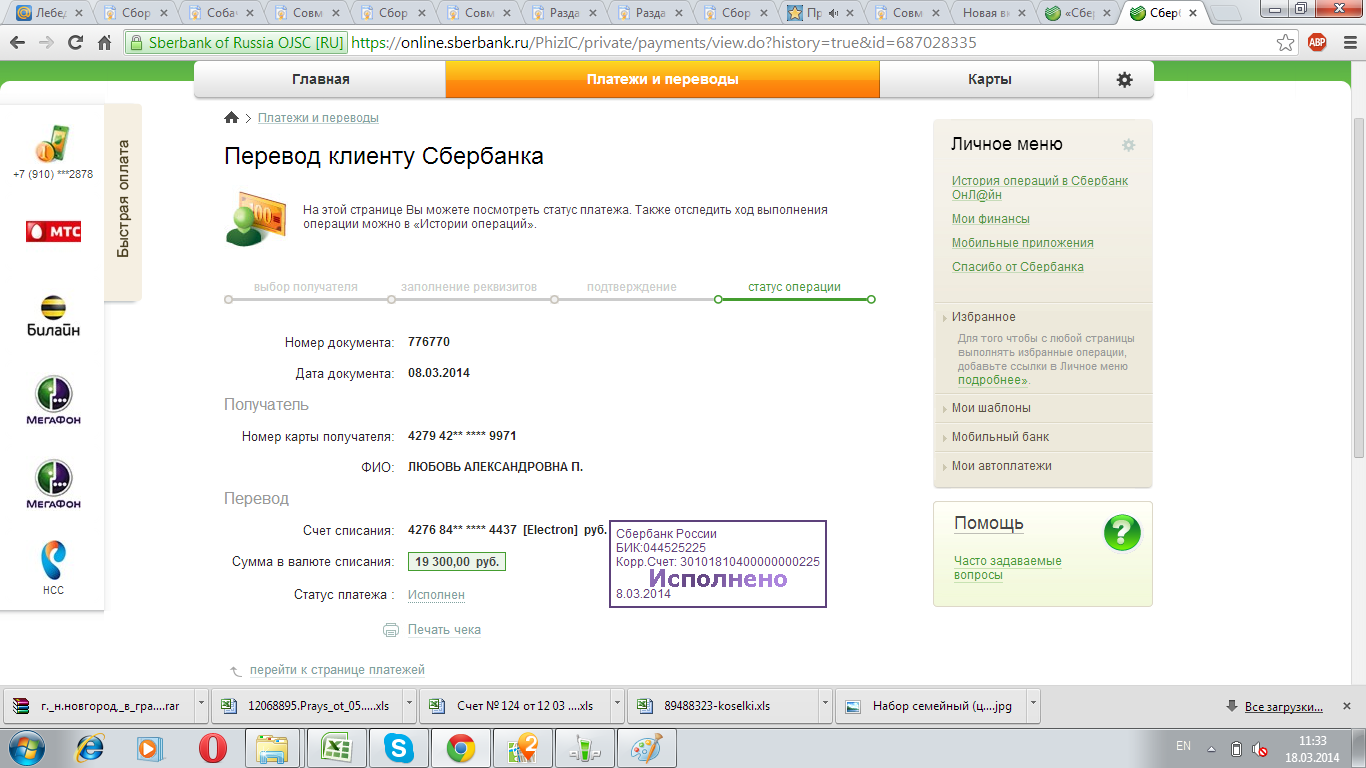The width and height of the screenshot is (1366, 768).
Task: Click EN language indicator in tray
Action: pyautogui.click(x=1183, y=746)
